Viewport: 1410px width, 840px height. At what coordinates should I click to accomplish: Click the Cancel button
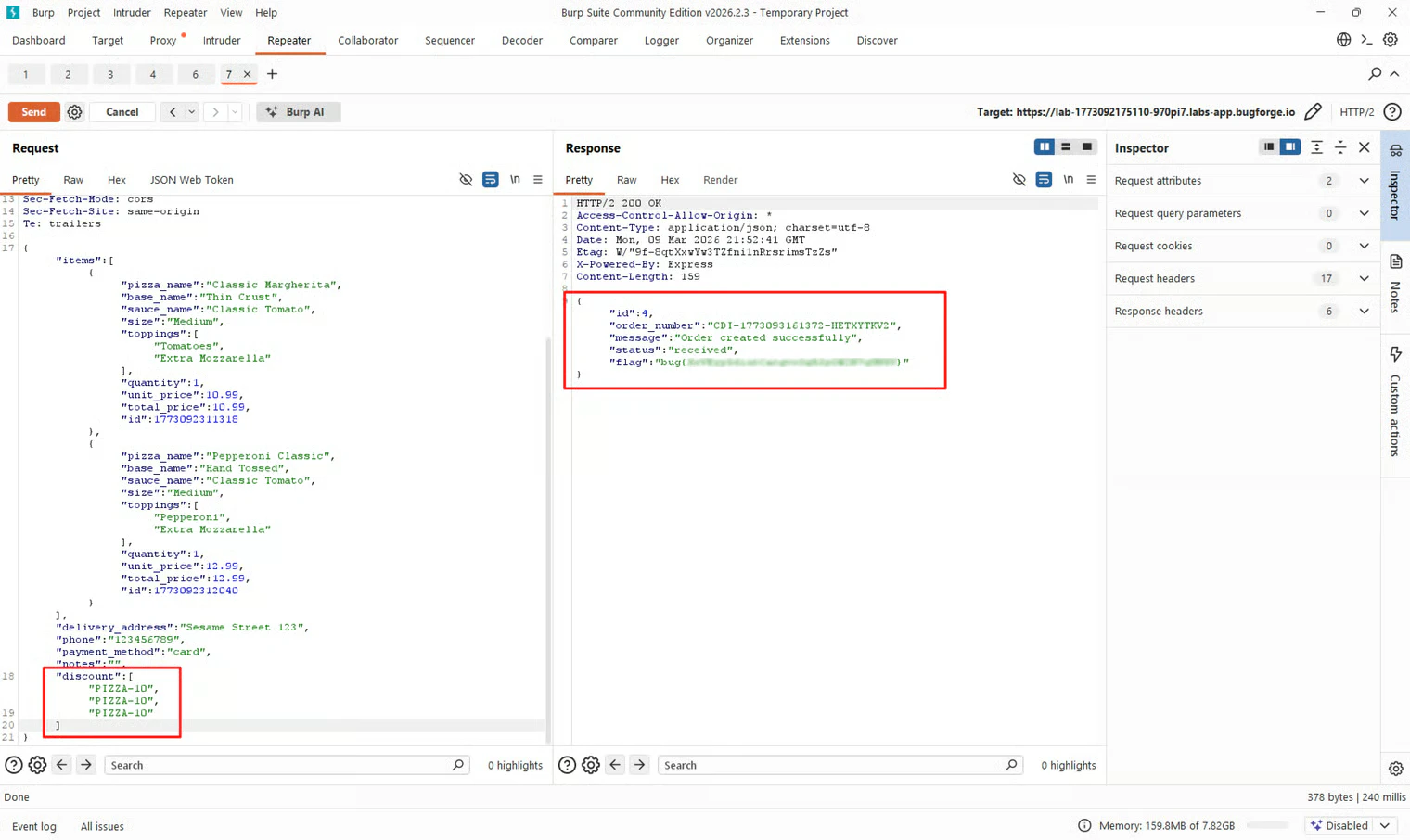click(x=122, y=112)
